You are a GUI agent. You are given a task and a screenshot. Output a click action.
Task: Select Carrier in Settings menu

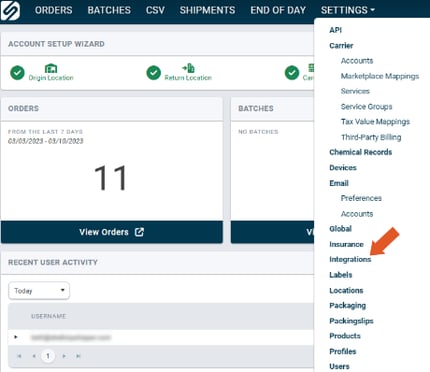tap(341, 46)
